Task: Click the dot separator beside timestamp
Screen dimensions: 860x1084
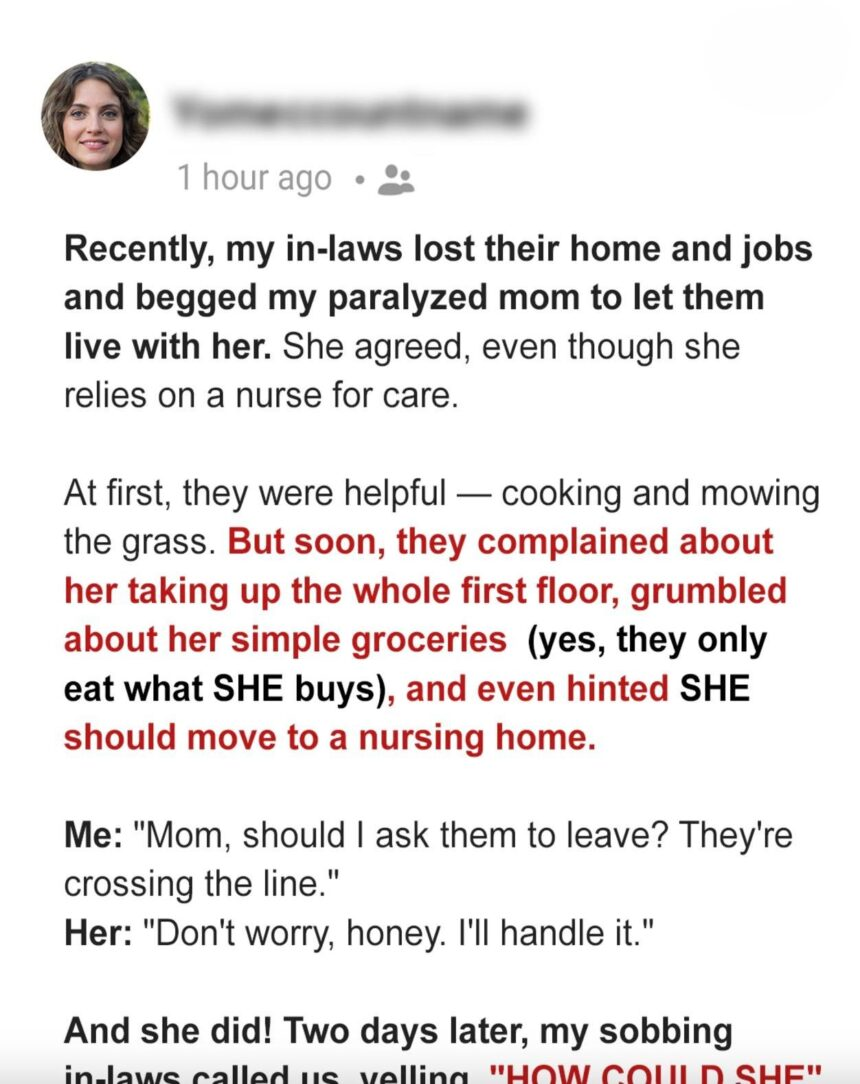Action: tap(358, 180)
